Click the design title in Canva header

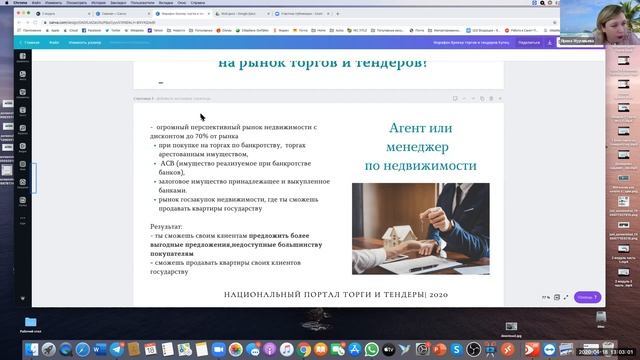[471, 42]
